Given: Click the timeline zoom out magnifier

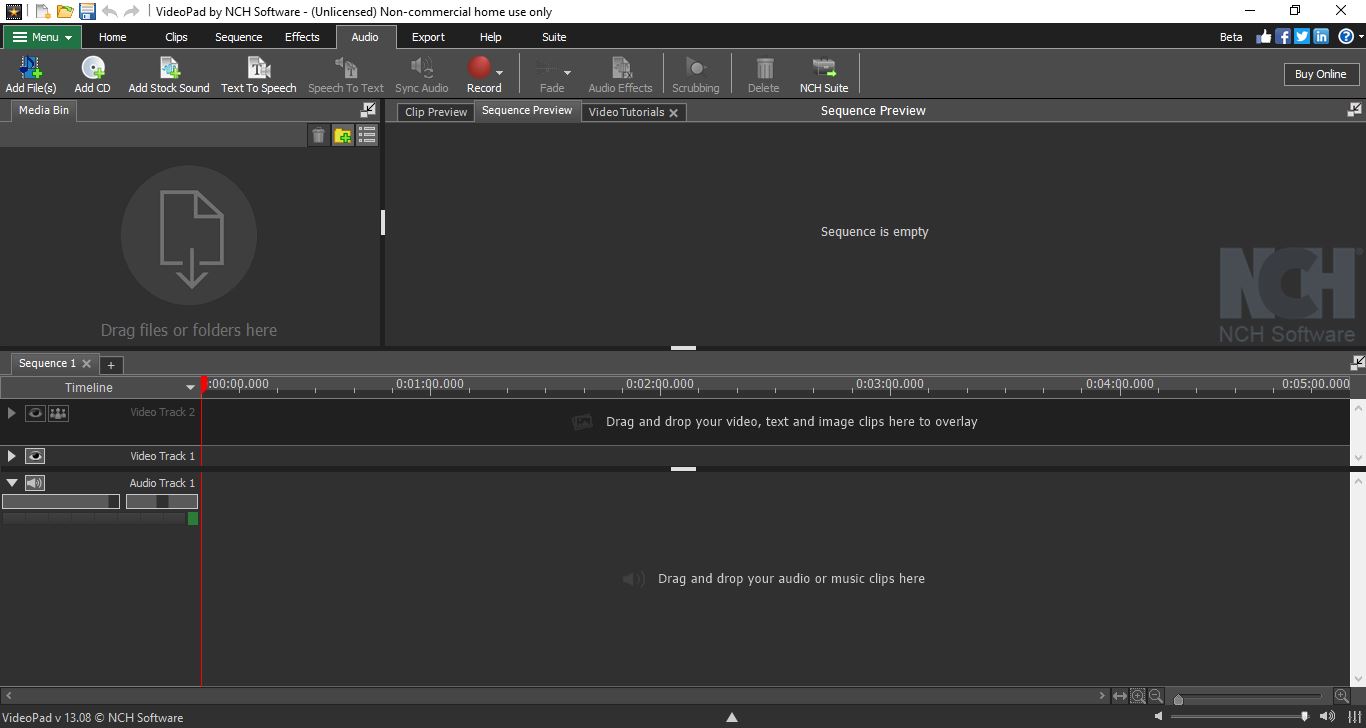Looking at the screenshot, I should pyautogui.click(x=1156, y=696).
